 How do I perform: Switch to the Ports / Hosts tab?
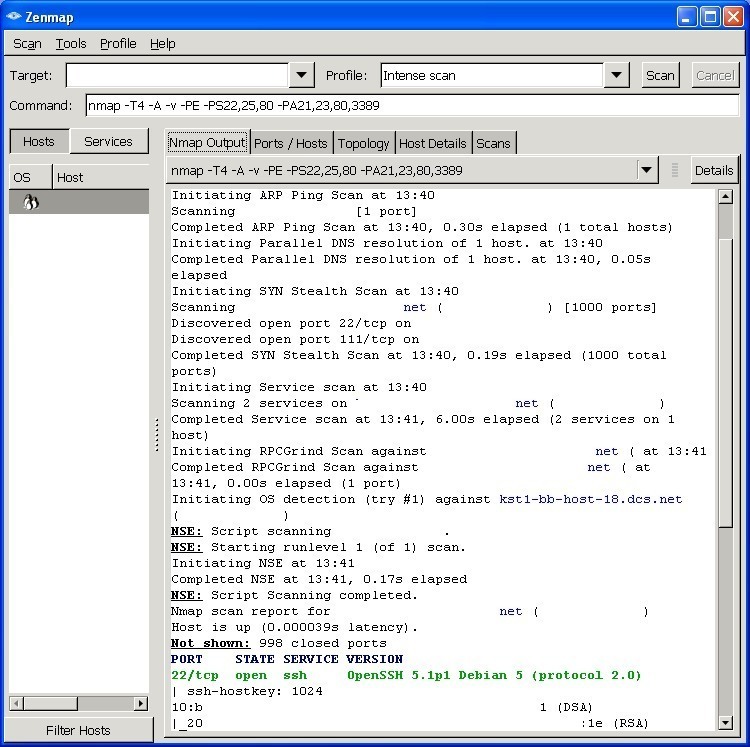click(291, 143)
